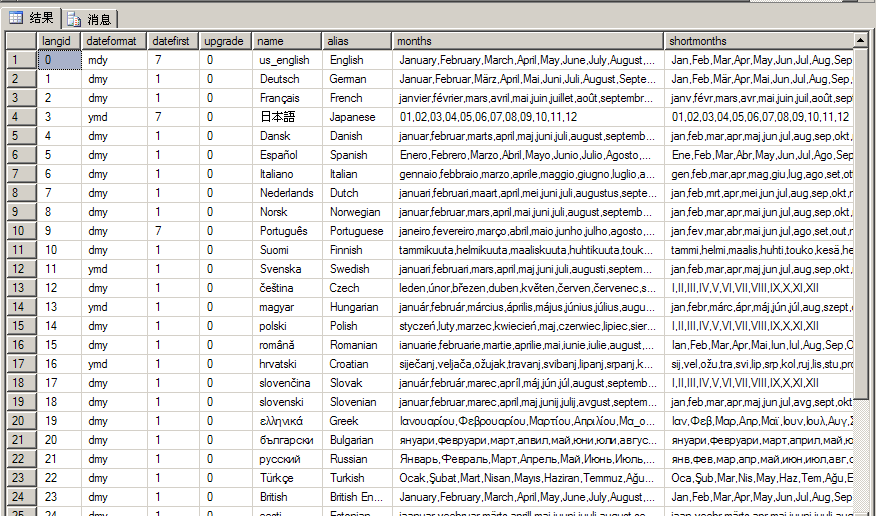The image size is (876, 516).
Task: Select the us_english name cell
Action: [x=287, y=60]
